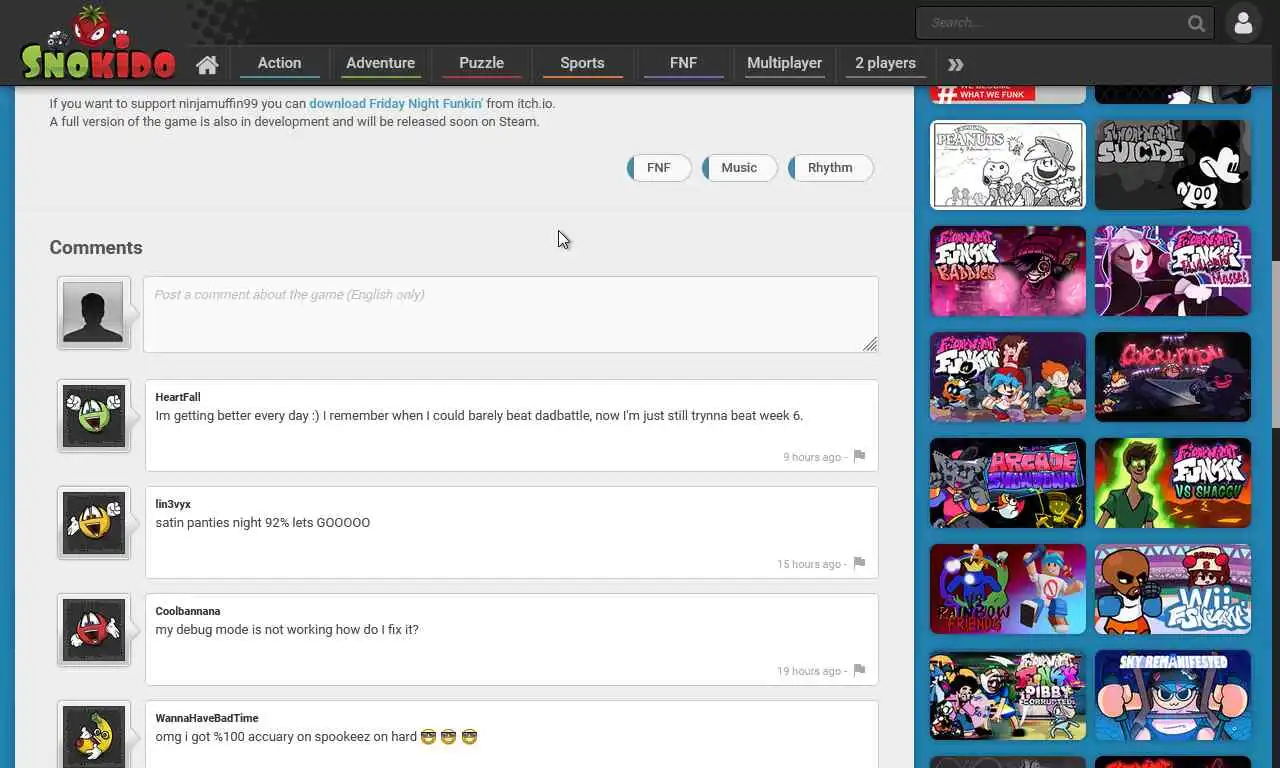Viewport: 1280px width, 768px height.
Task: Open the Action category
Action: 279,63
